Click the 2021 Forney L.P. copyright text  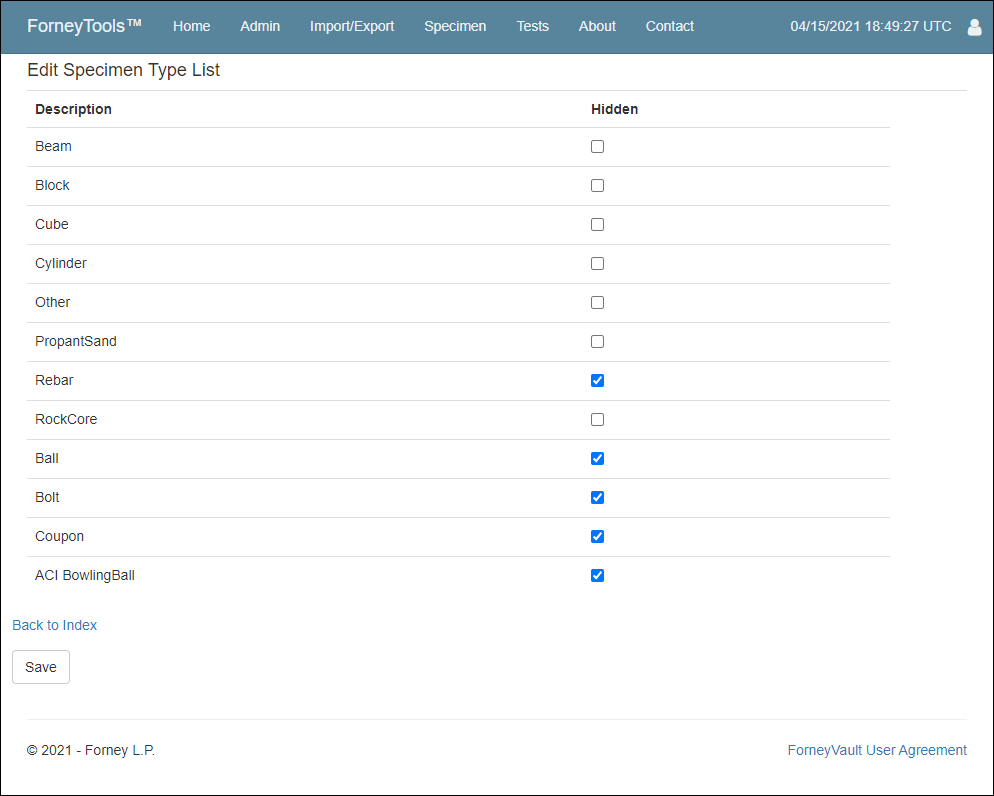pos(91,750)
